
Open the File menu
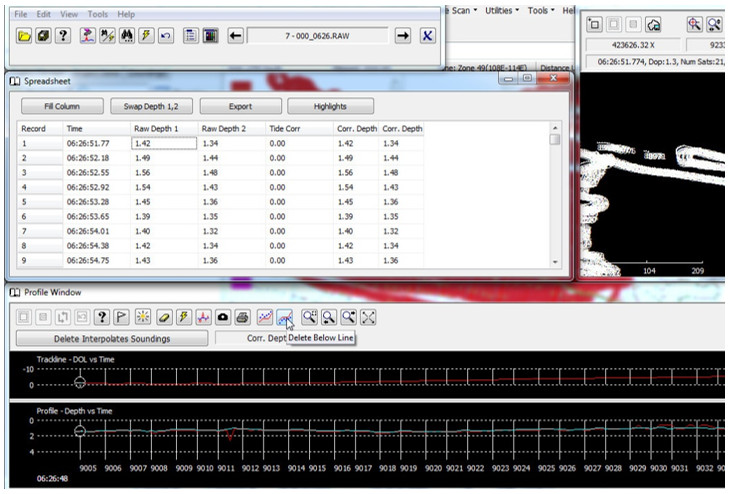click(x=21, y=14)
